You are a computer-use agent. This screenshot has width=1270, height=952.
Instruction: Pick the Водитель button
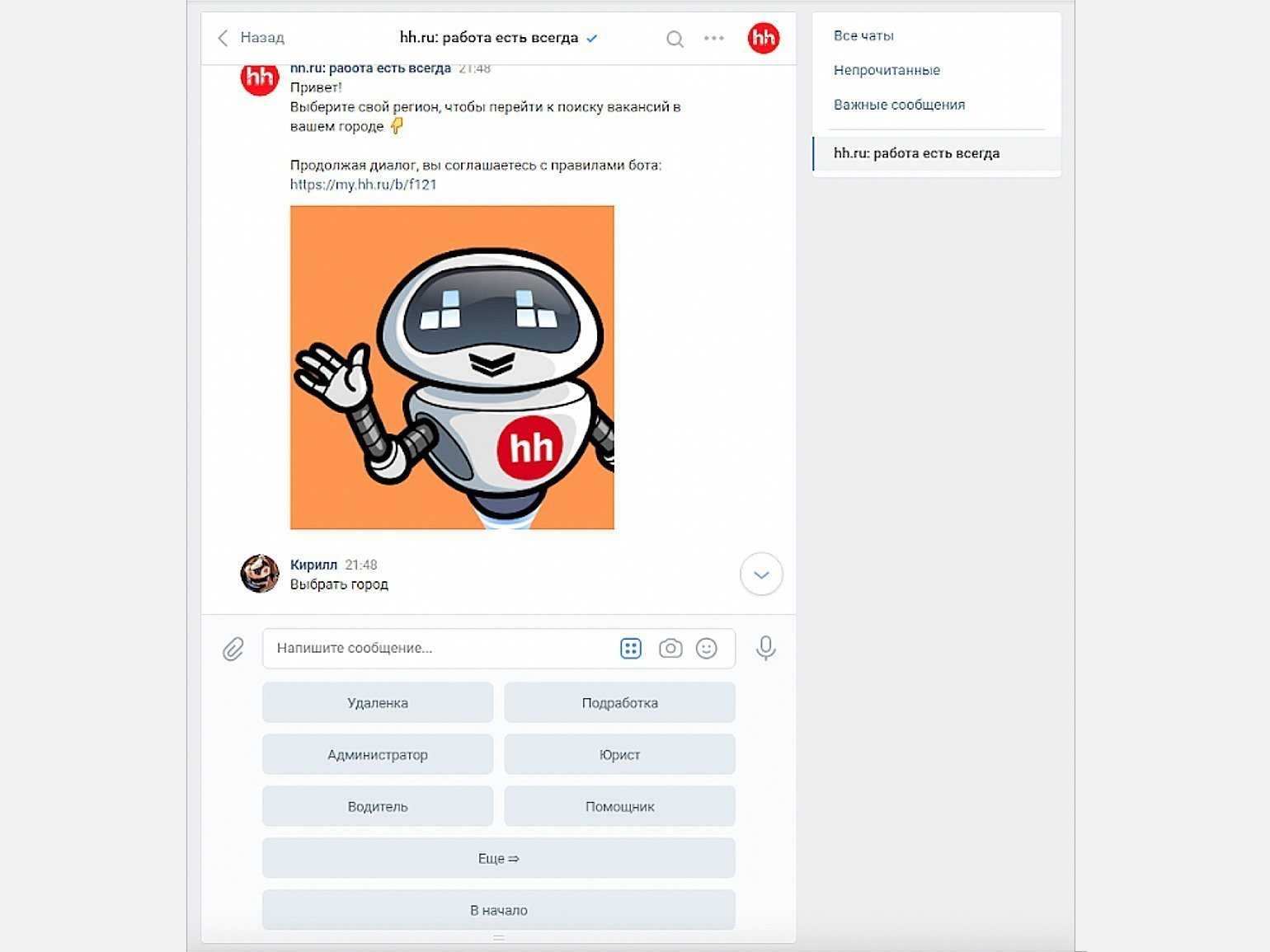click(x=378, y=807)
